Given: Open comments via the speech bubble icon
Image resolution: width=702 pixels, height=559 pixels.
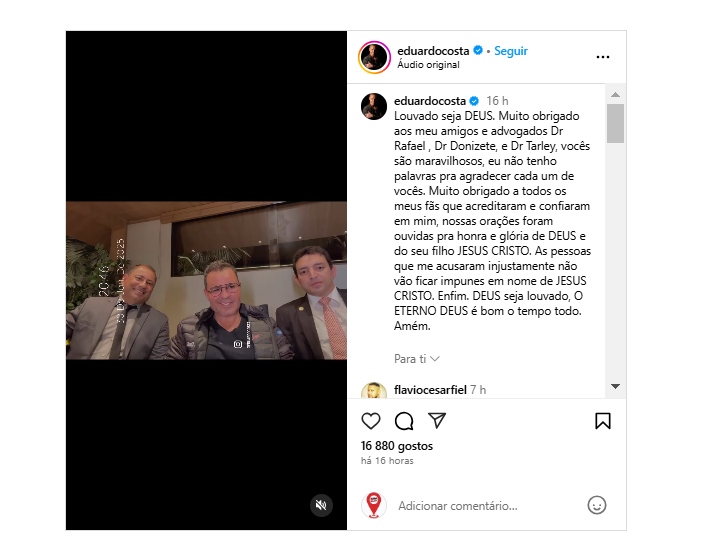Looking at the screenshot, I should pyautogui.click(x=404, y=421).
